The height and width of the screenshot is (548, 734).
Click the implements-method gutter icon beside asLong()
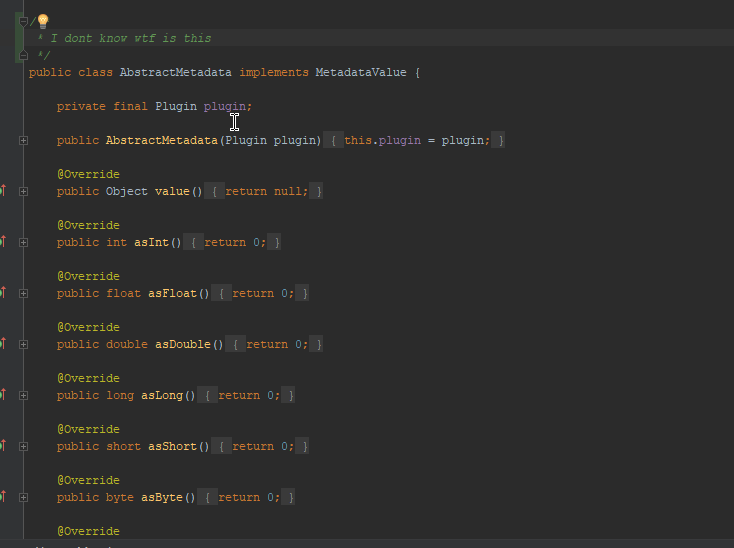[x=3, y=394]
